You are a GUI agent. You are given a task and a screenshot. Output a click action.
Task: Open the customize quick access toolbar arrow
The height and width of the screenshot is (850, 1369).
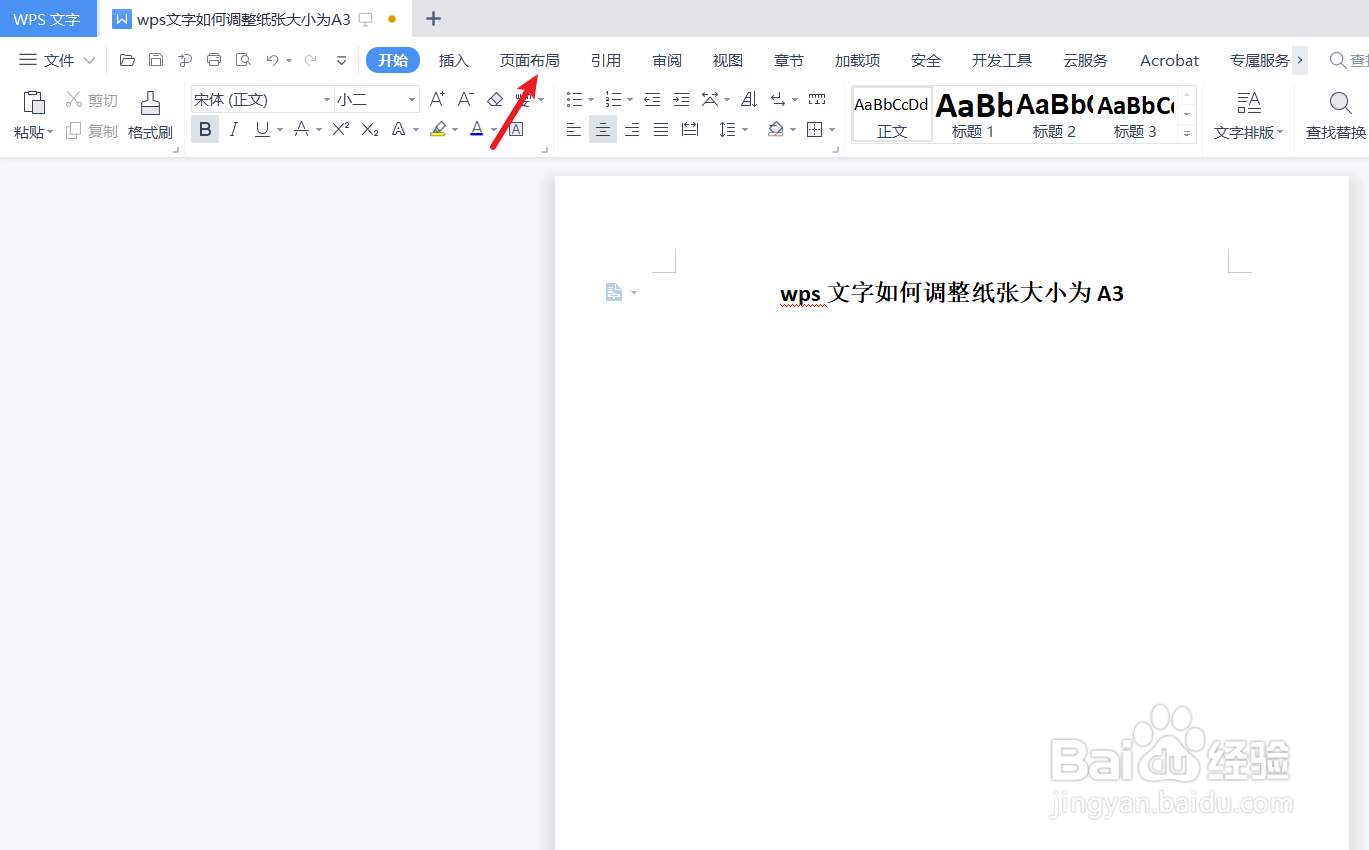coord(342,60)
